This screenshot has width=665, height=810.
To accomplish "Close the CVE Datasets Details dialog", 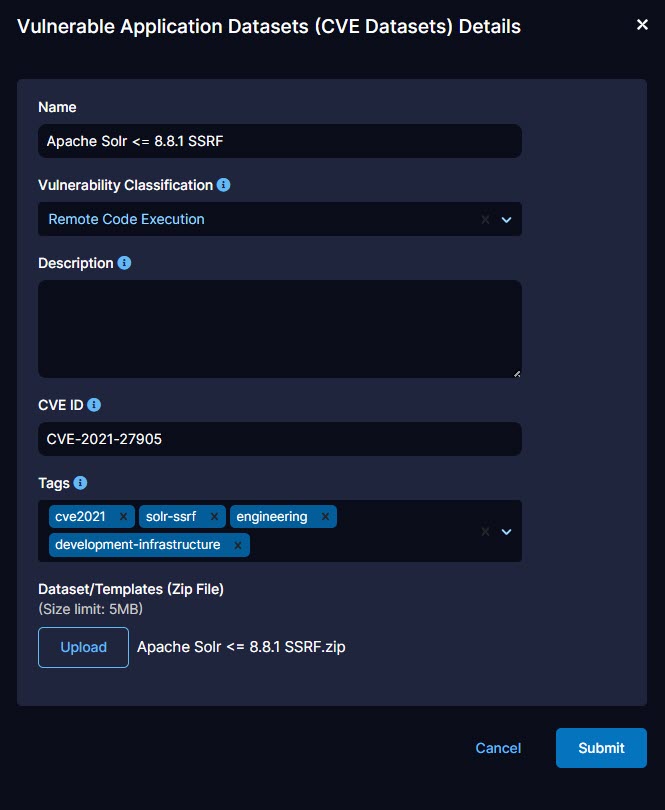I will pos(642,25).
